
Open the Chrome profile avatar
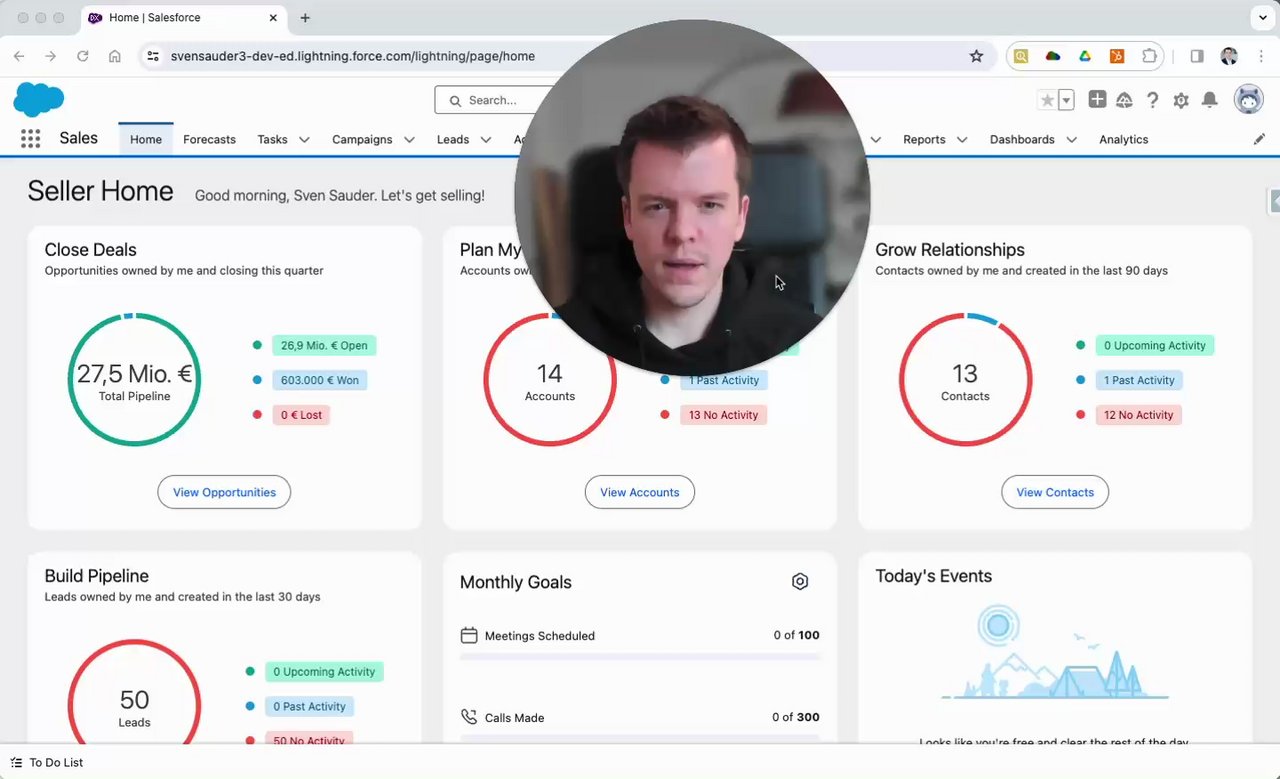(x=1229, y=56)
